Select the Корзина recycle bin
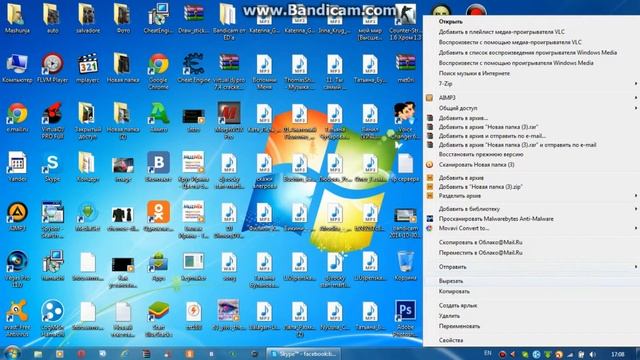The height and width of the screenshot is (360, 640). (405, 266)
